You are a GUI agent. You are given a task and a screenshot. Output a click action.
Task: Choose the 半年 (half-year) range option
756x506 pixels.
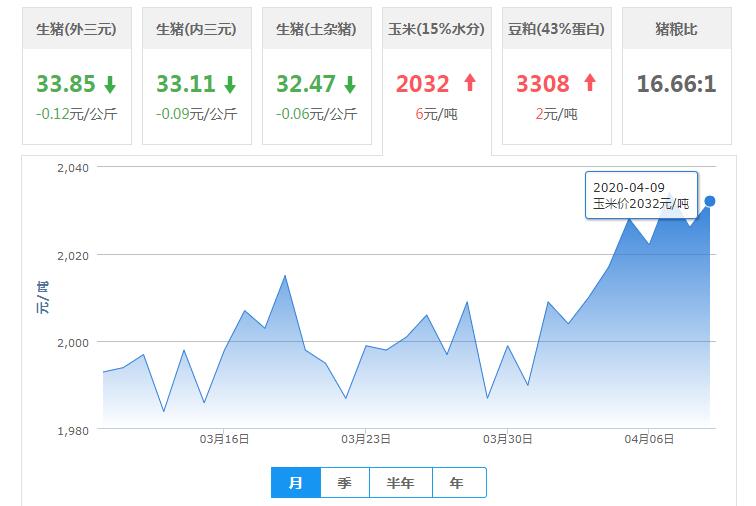tap(401, 483)
